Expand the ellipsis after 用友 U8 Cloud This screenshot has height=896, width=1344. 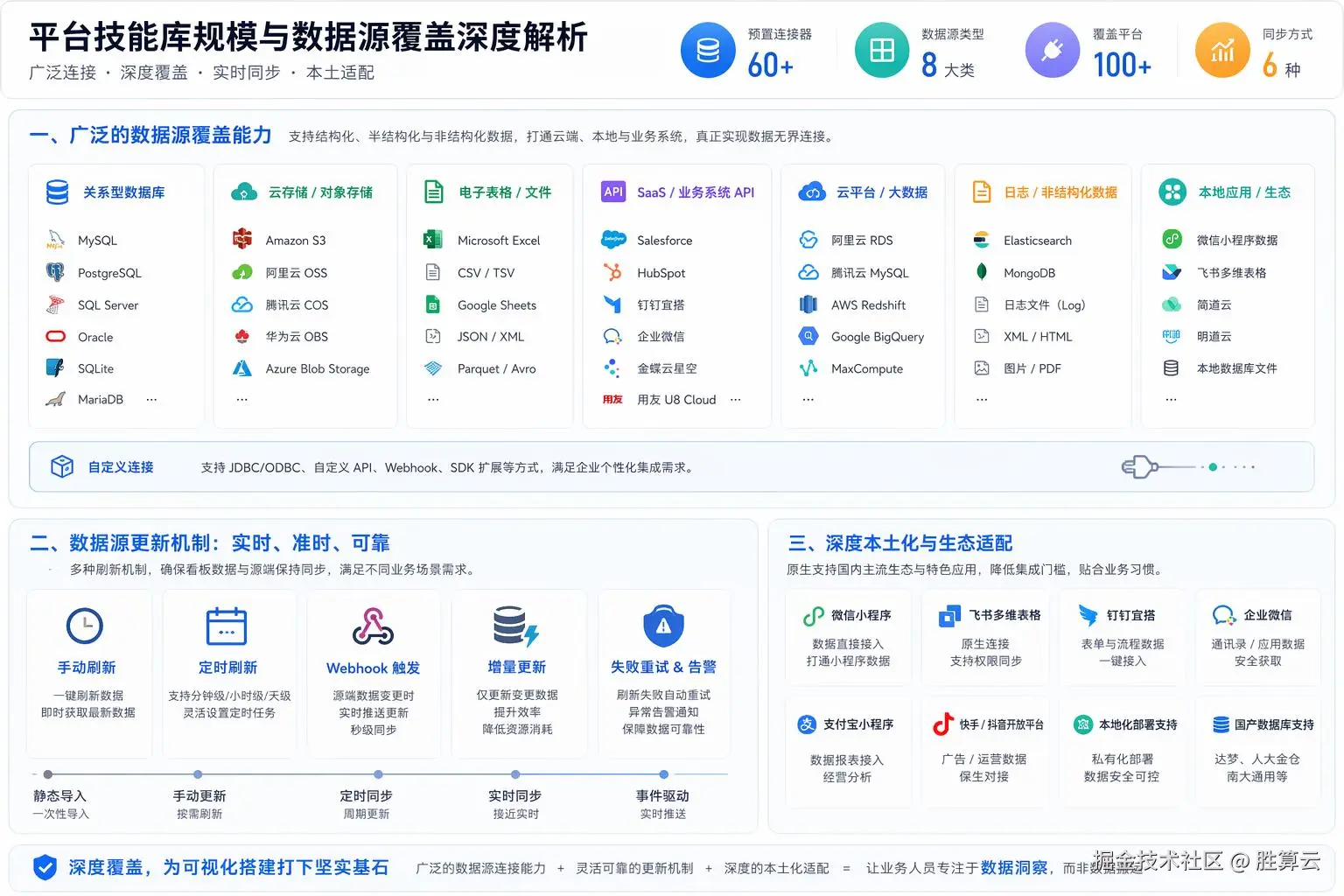(x=735, y=400)
